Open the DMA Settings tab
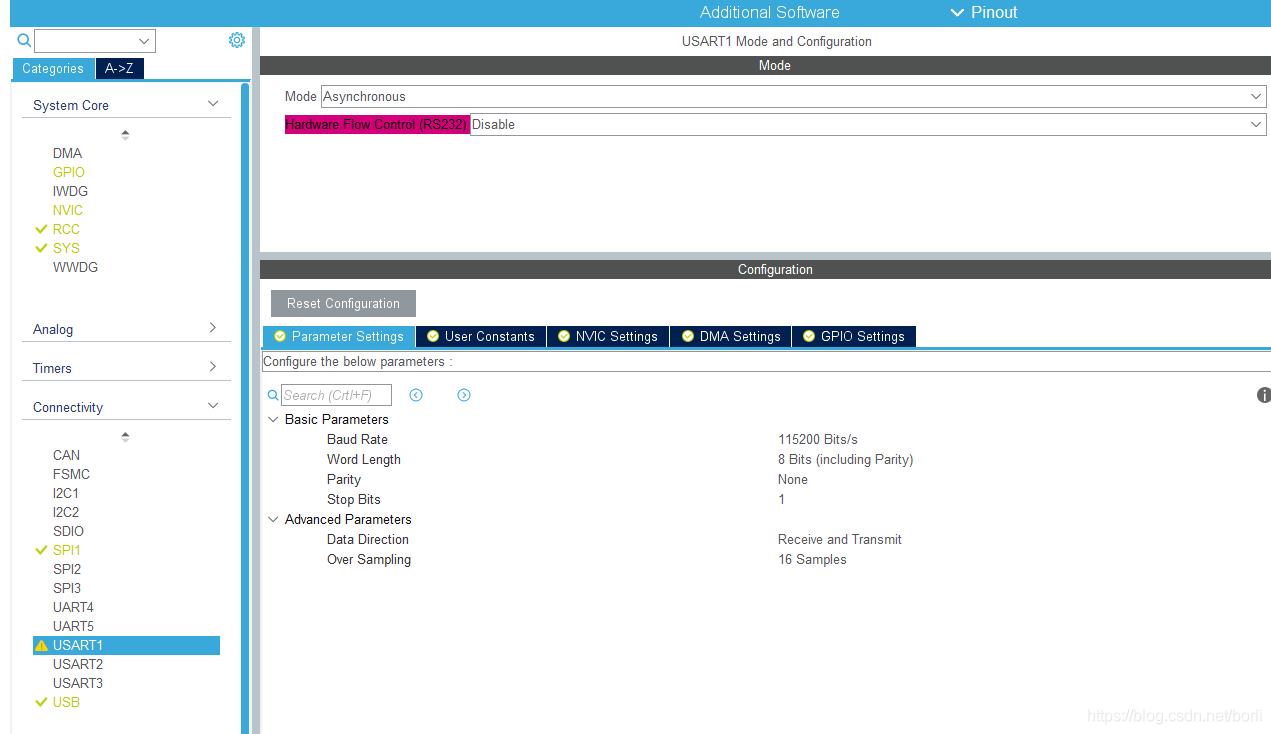The height and width of the screenshot is (734, 1271). (x=731, y=336)
